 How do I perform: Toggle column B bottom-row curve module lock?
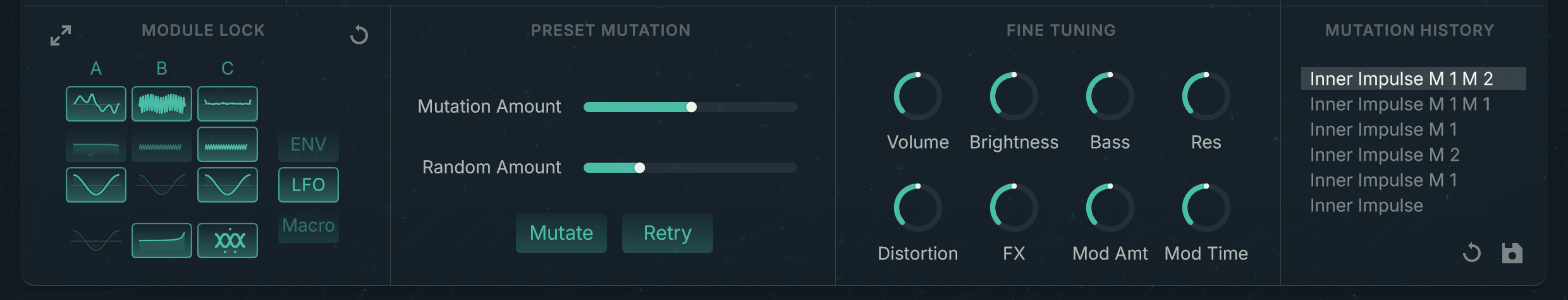[162, 241]
